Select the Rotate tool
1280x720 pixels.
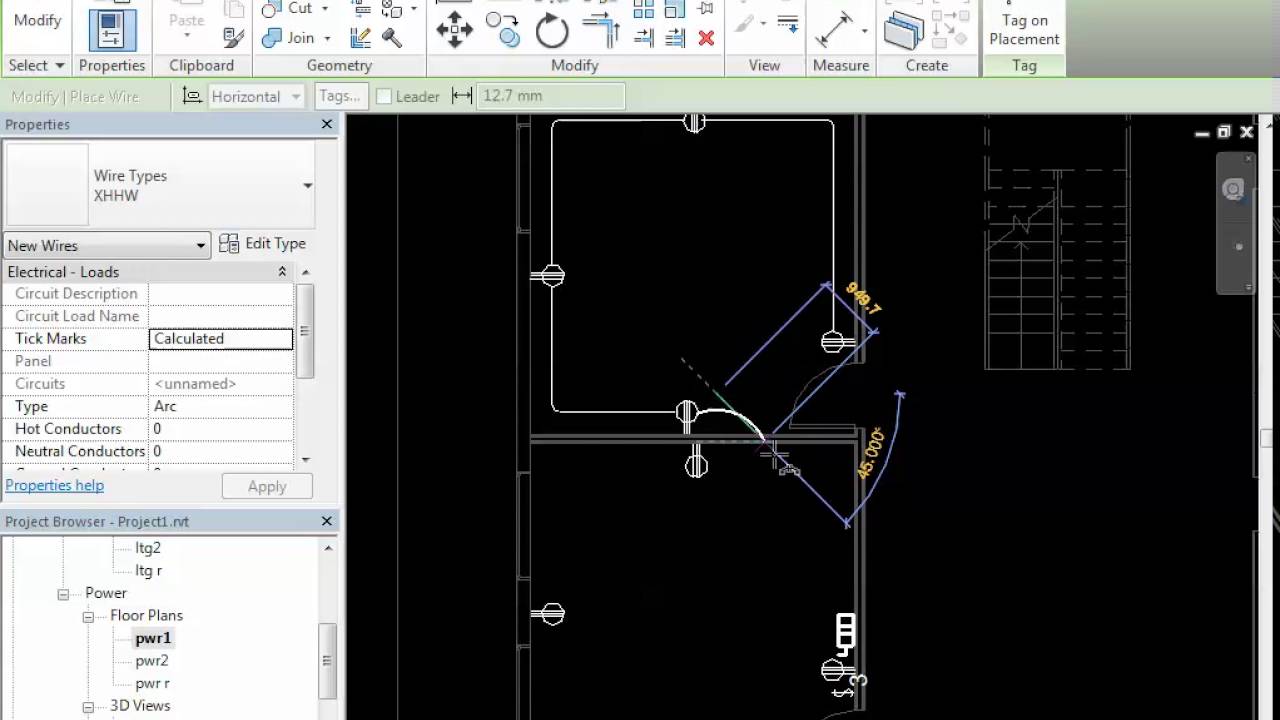[x=552, y=30]
